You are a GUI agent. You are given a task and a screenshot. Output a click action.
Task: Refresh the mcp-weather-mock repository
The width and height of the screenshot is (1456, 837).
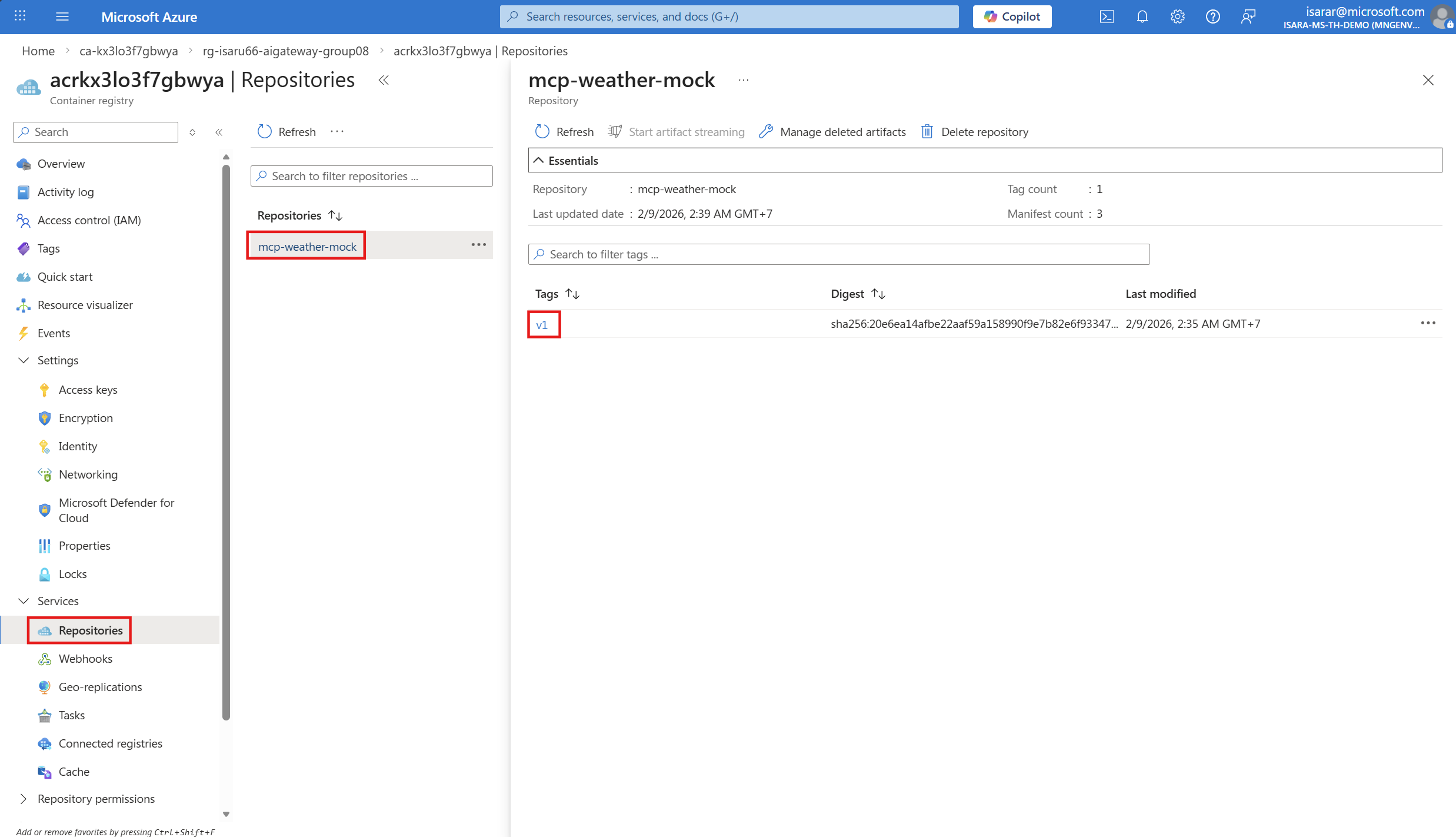tap(564, 132)
